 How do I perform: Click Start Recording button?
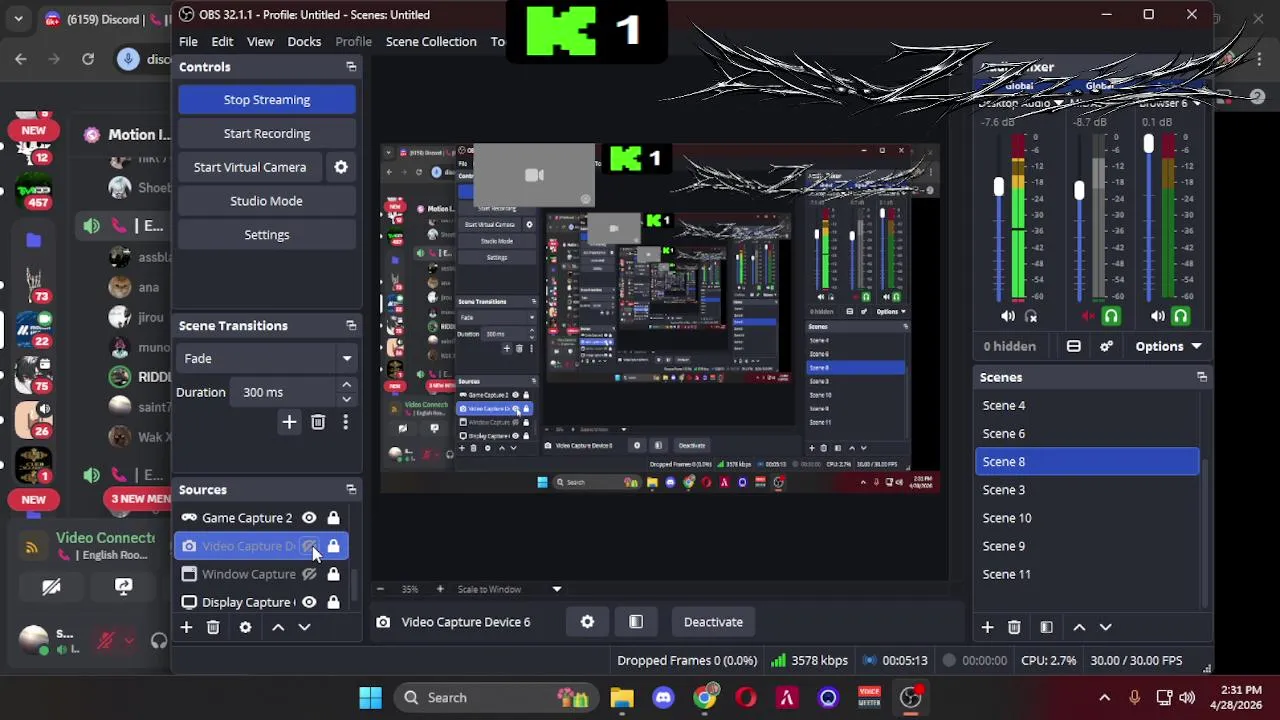pyautogui.click(x=266, y=133)
